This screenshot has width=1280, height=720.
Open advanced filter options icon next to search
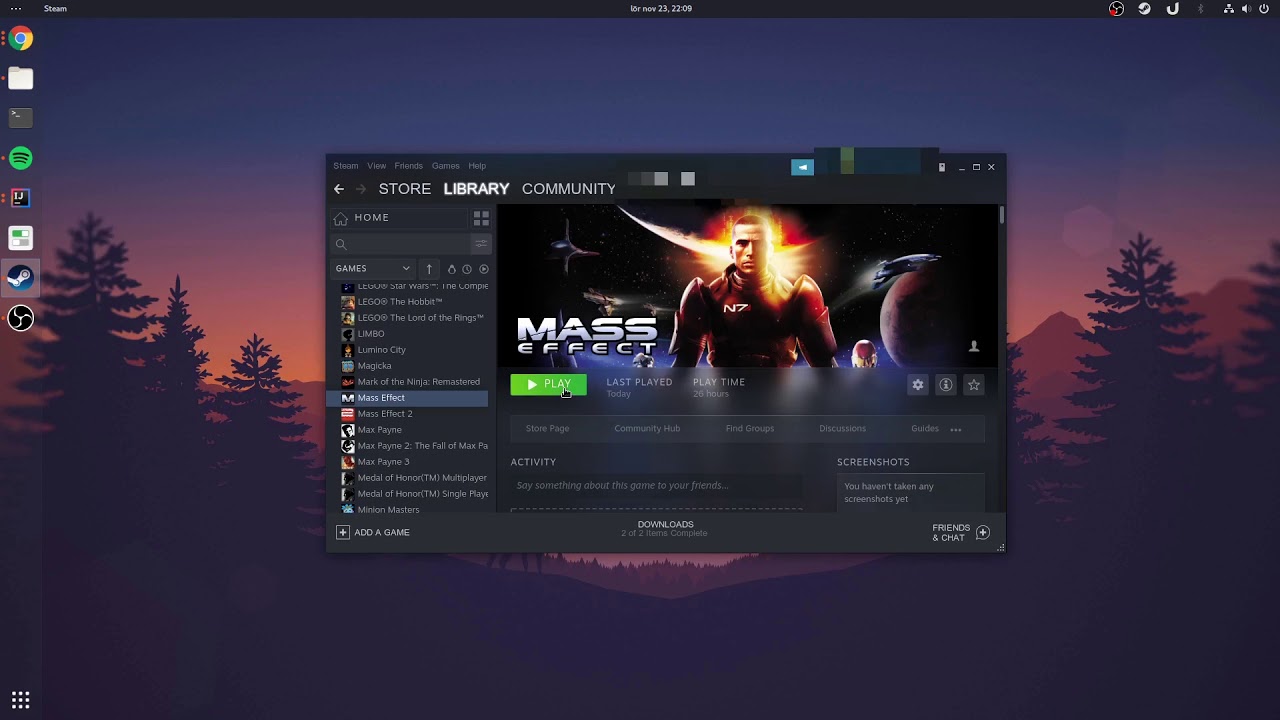pos(481,244)
